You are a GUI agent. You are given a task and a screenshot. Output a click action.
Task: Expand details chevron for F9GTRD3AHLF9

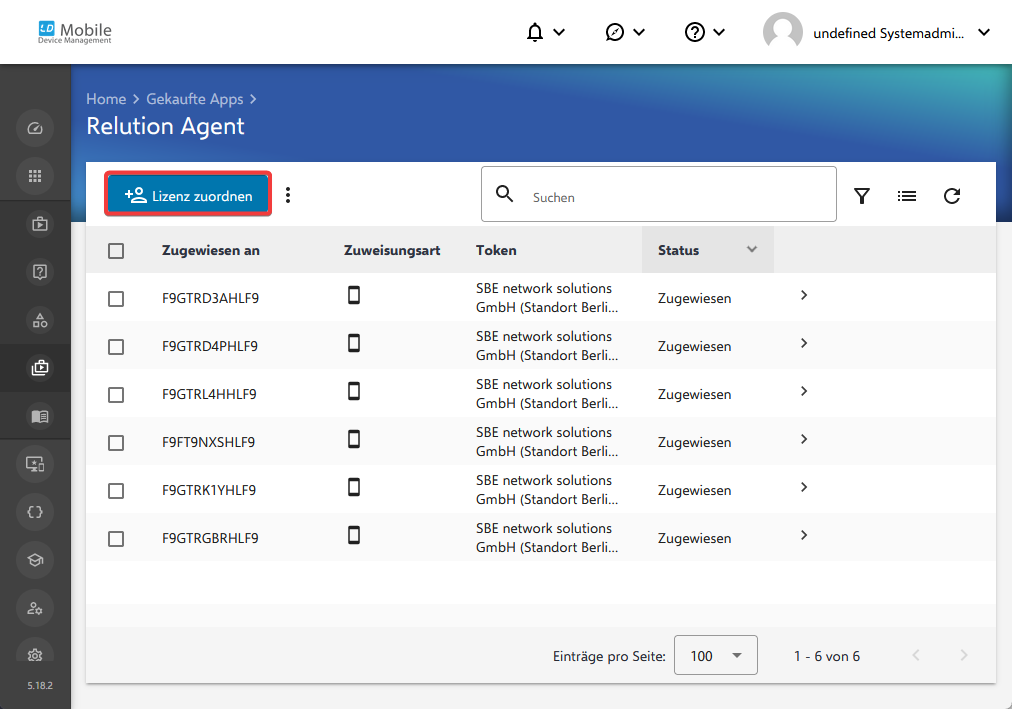click(804, 295)
